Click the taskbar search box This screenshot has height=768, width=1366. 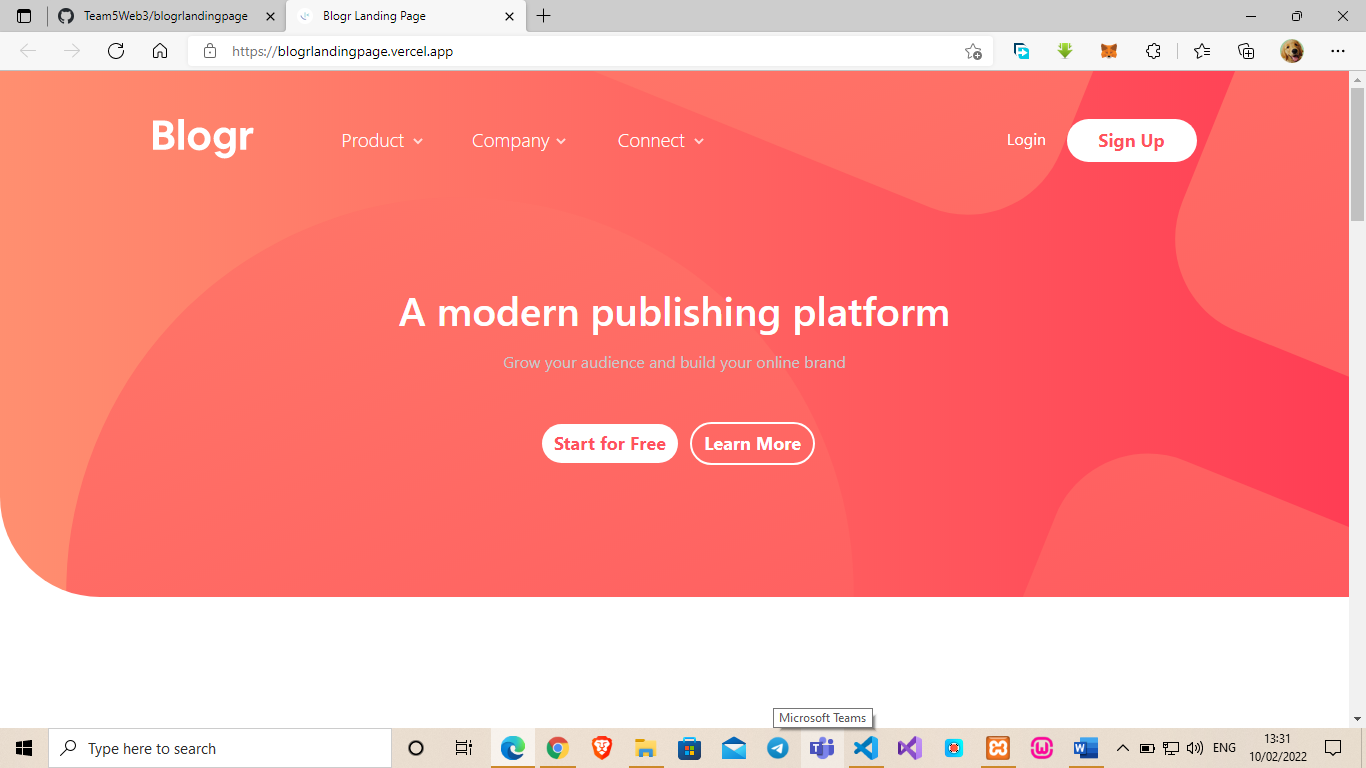pos(220,748)
